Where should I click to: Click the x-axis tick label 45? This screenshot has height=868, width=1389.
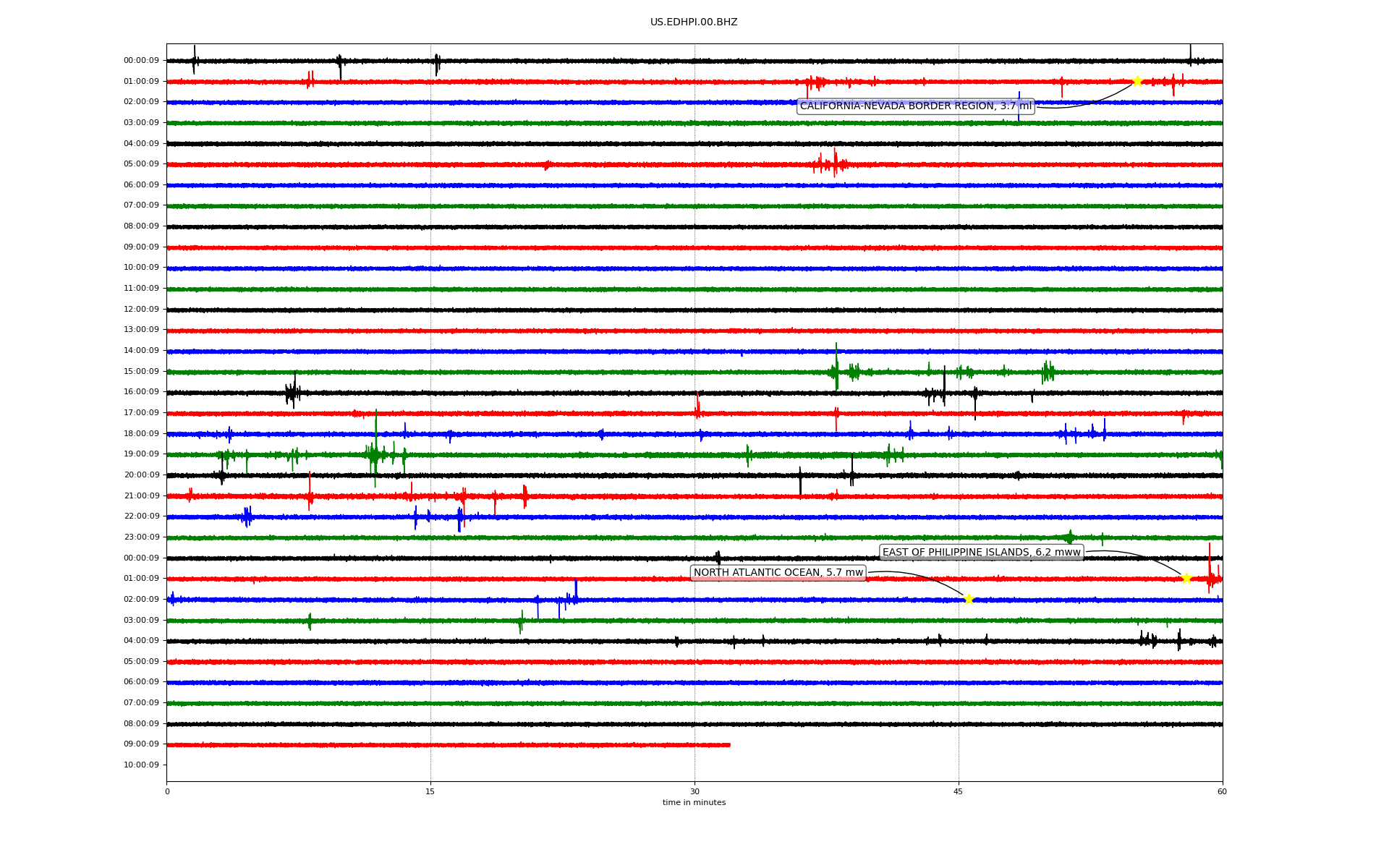(x=959, y=791)
